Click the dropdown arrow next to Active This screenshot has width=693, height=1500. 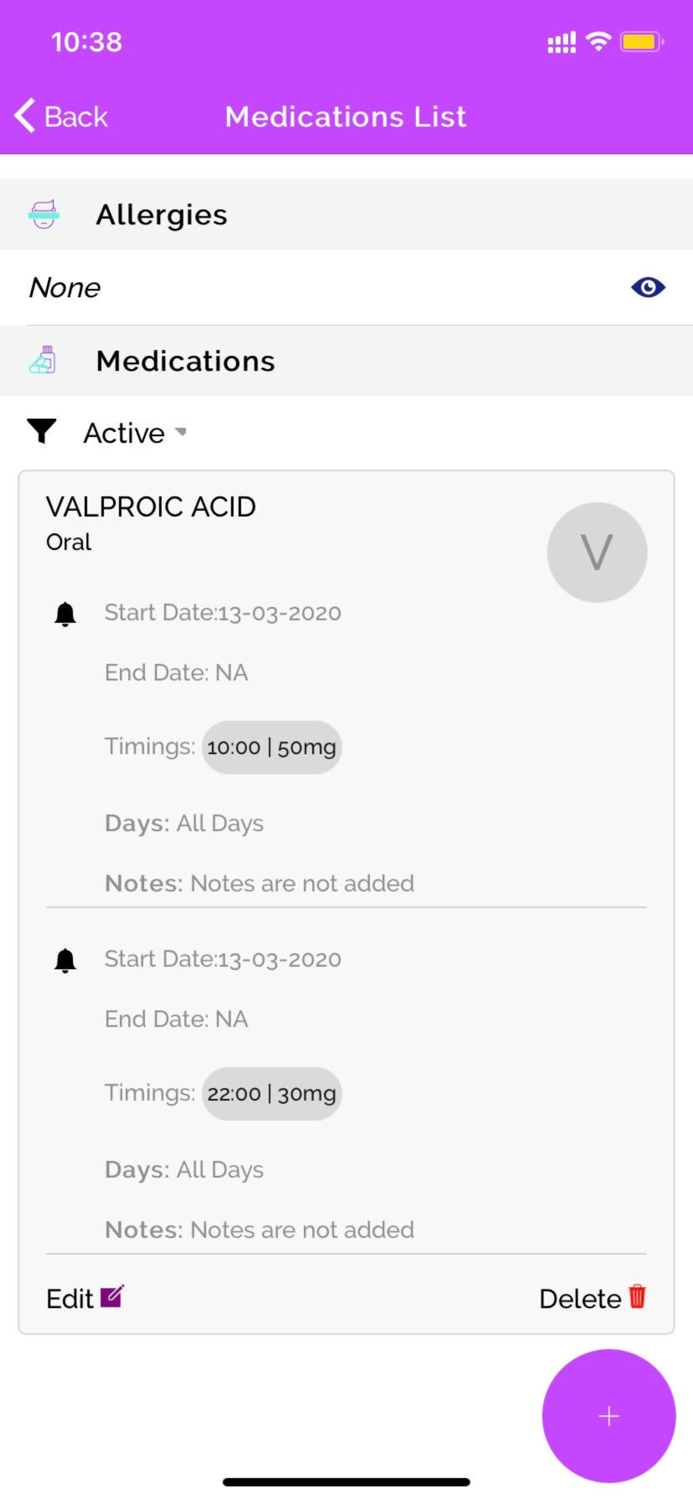pos(182,435)
